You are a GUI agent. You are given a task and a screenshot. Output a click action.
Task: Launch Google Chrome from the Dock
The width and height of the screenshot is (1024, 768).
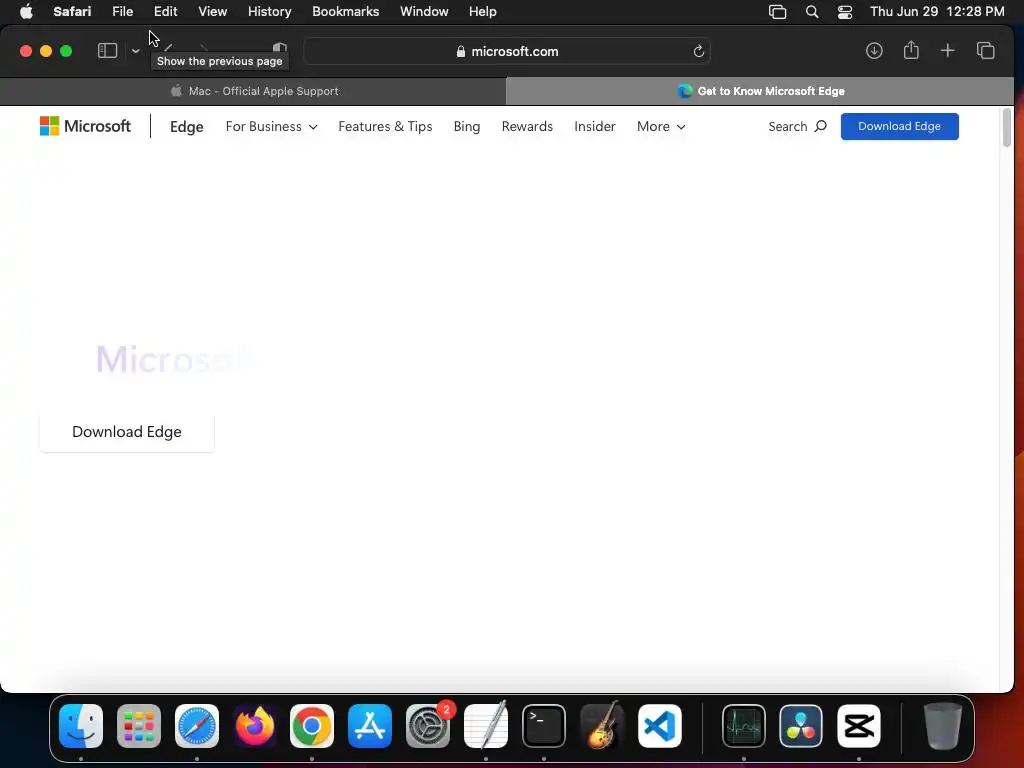pos(312,726)
